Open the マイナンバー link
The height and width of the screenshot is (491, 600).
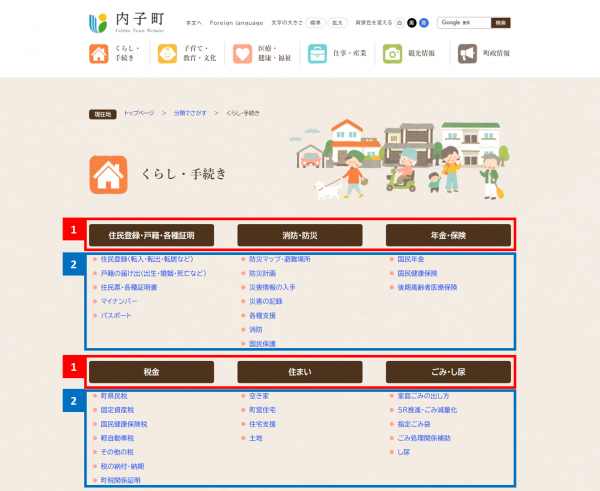click(119, 302)
